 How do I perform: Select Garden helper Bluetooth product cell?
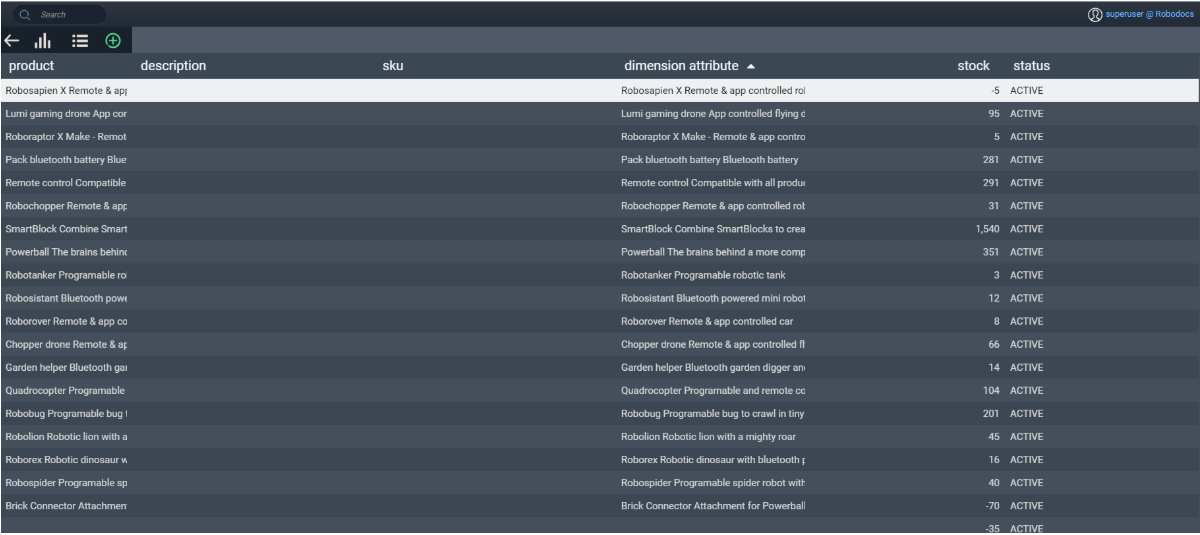click(x=66, y=367)
